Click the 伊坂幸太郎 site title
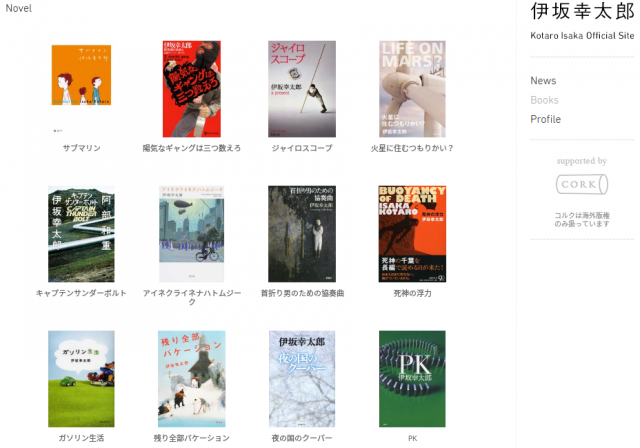 tap(582, 11)
